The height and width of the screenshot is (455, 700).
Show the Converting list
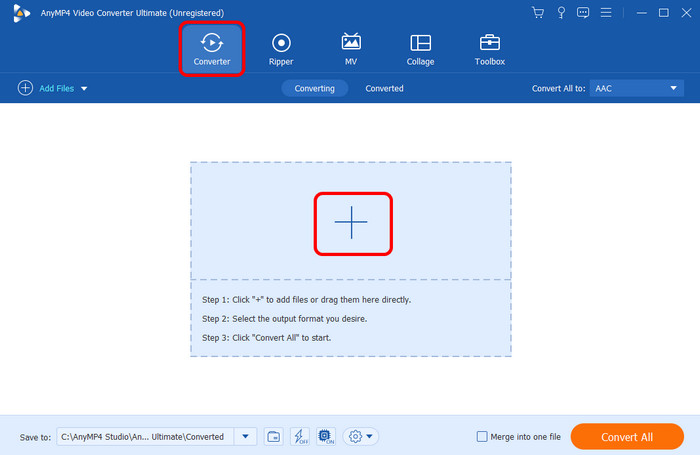[314, 88]
